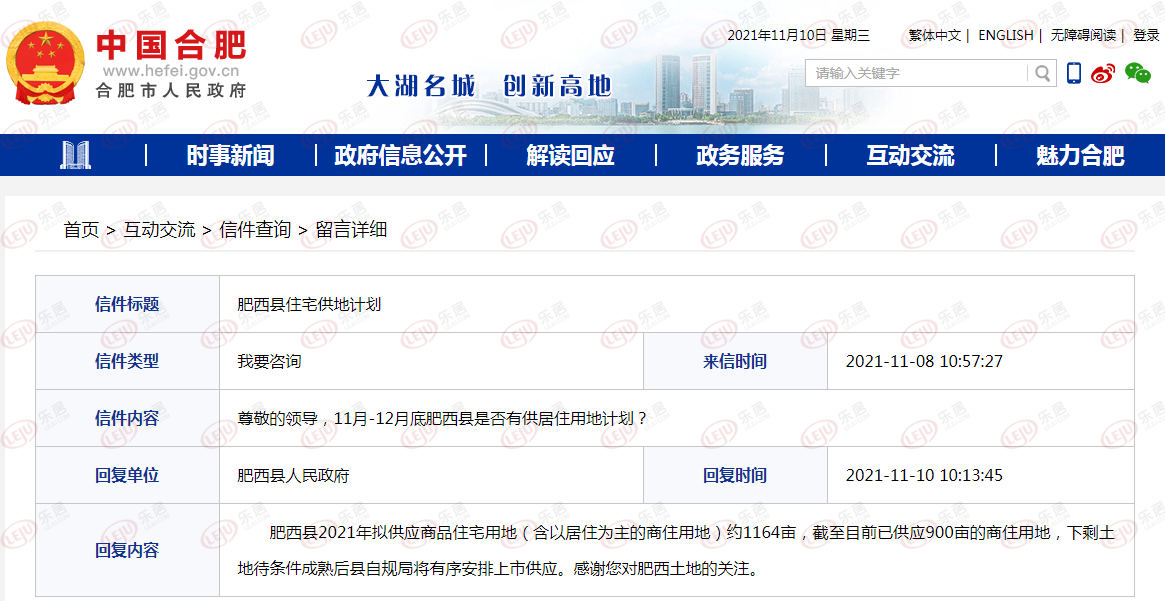Screen dimensions: 1165x601
Task: Open 政务服务 menu
Action: tap(740, 155)
